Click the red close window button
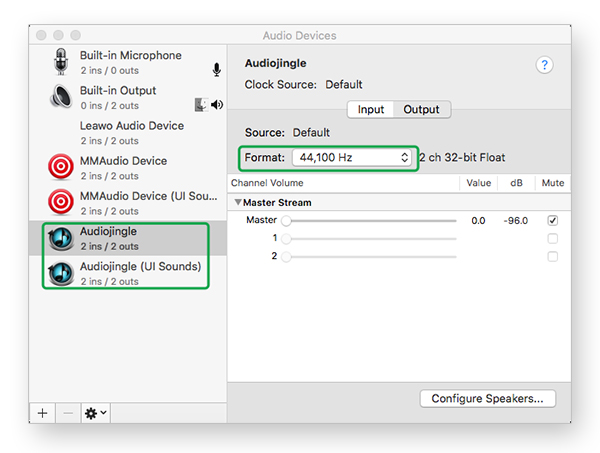Image resolution: width=600 pixels, height=453 pixels. [41, 35]
